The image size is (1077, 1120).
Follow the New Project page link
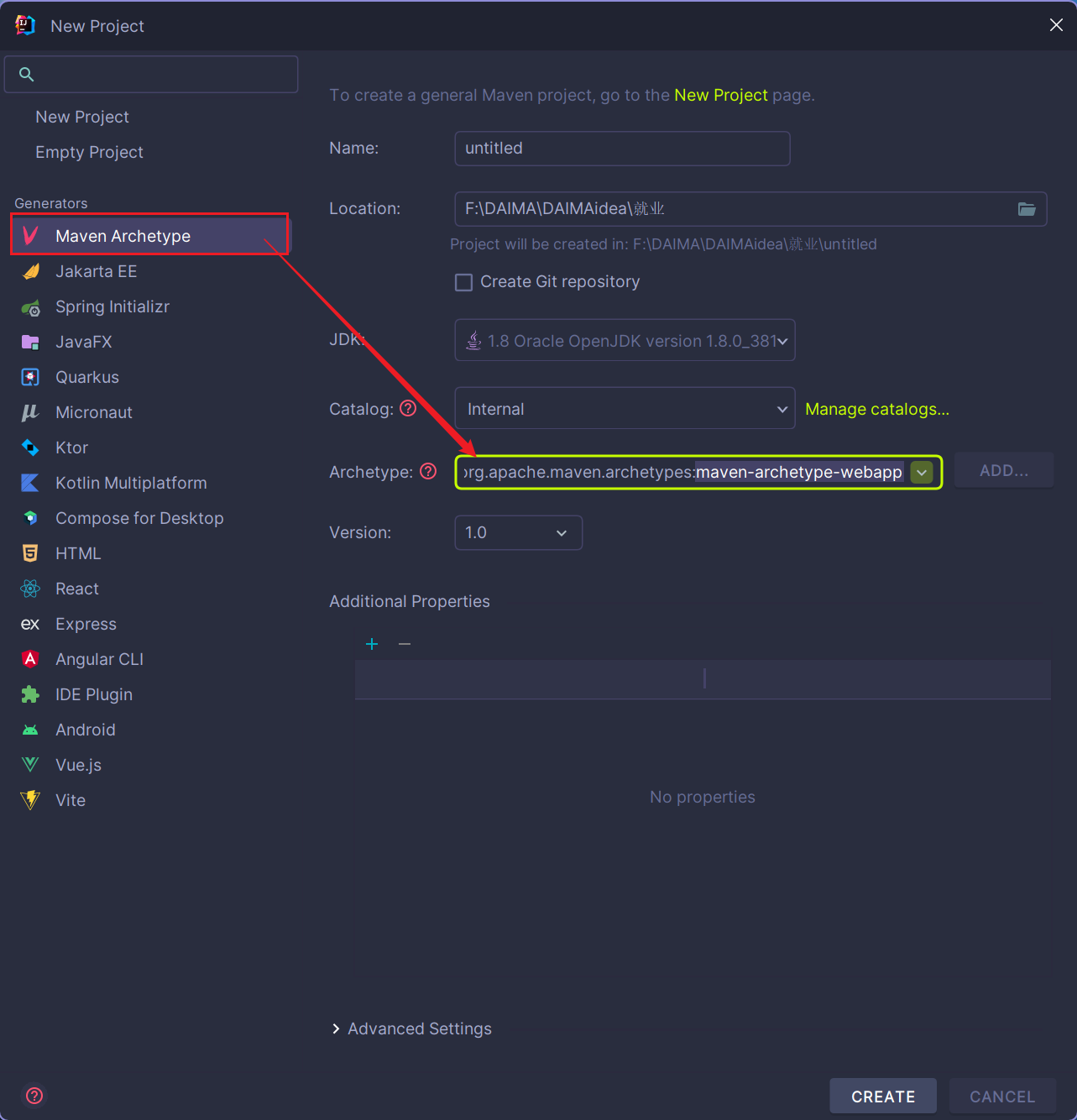click(x=721, y=95)
